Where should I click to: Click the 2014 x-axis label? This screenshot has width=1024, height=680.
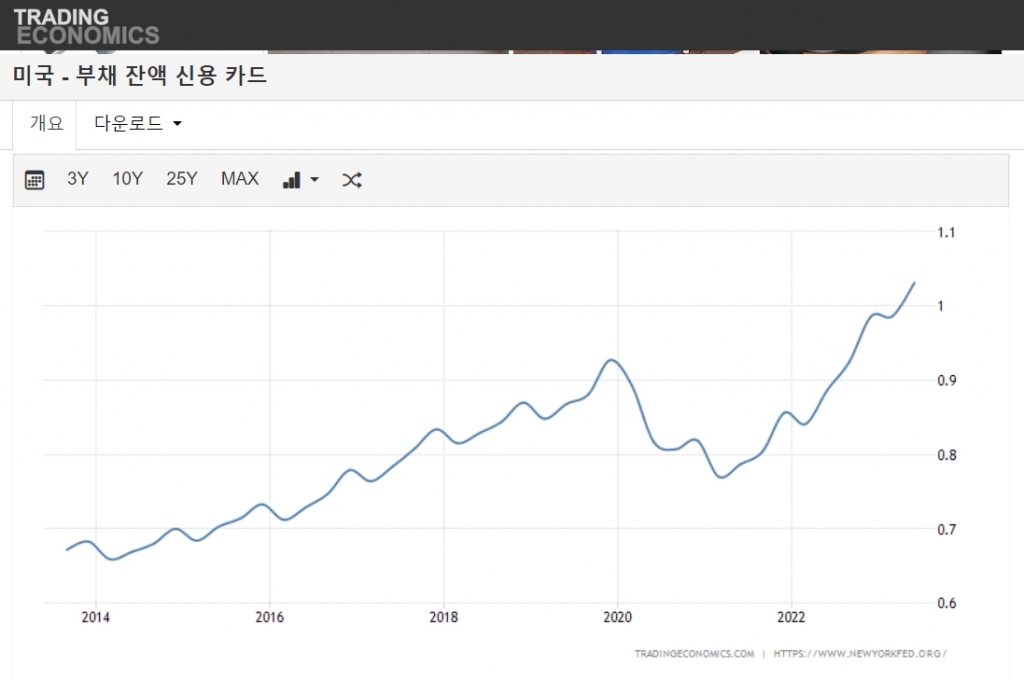(x=96, y=617)
